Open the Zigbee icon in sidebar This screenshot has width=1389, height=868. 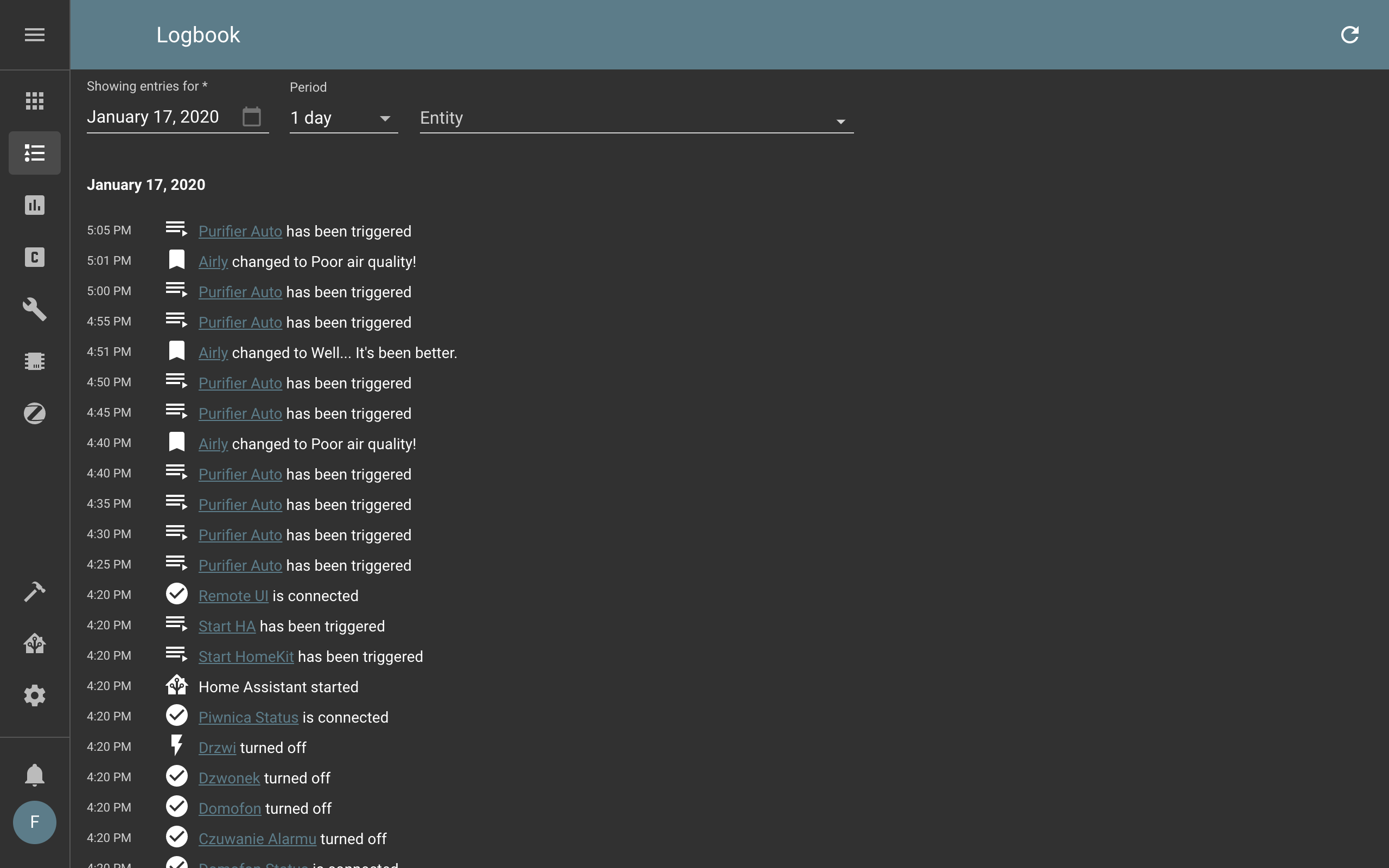pos(34,413)
